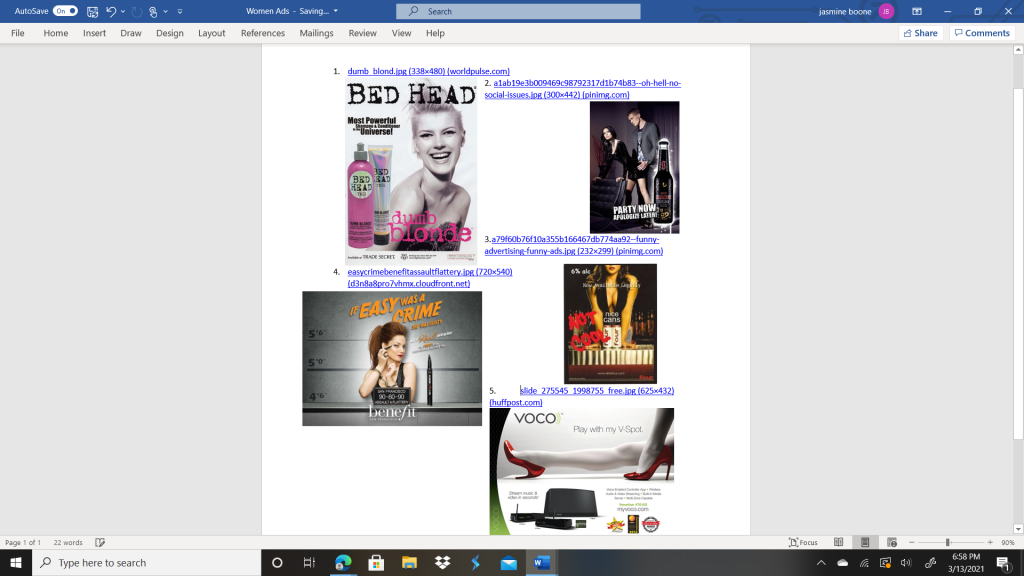The width and height of the screenshot is (1024, 576).
Task: Go to the Mailings tab
Action: pos(316,33)
